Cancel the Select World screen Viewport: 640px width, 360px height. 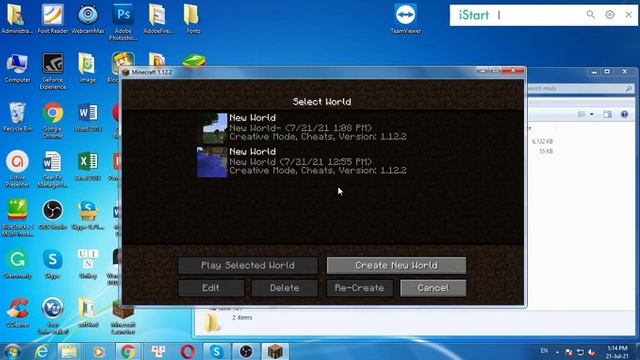click(x=433, y=288)
